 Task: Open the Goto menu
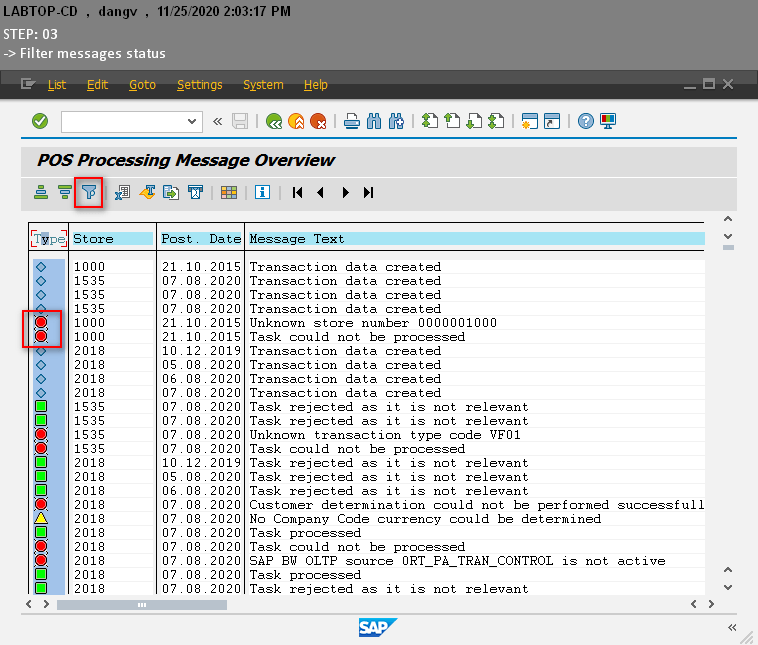click(x=142, y=85)
